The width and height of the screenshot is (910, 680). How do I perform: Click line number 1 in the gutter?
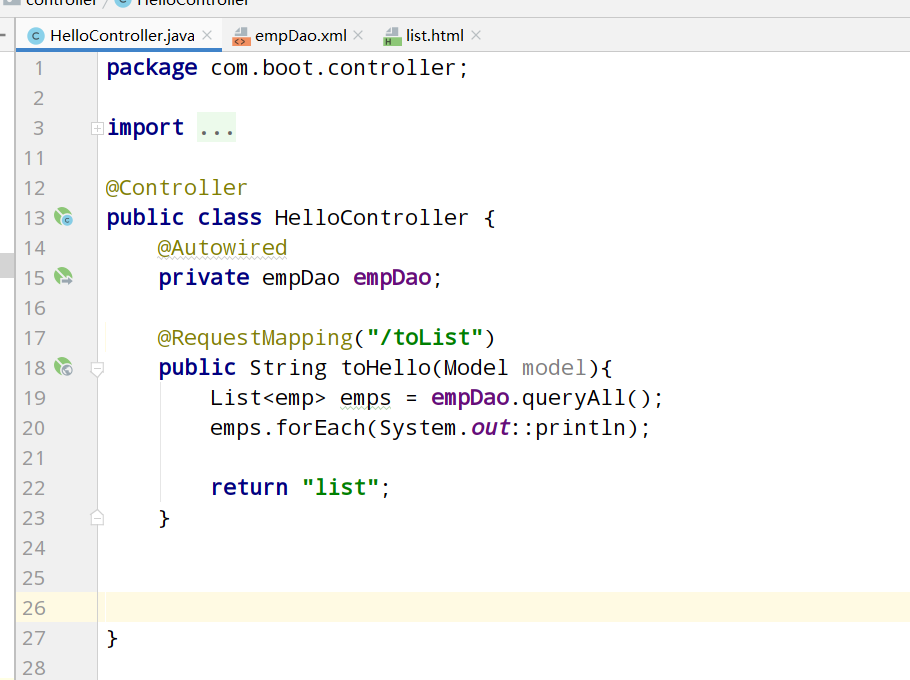[x=39, y=68]
